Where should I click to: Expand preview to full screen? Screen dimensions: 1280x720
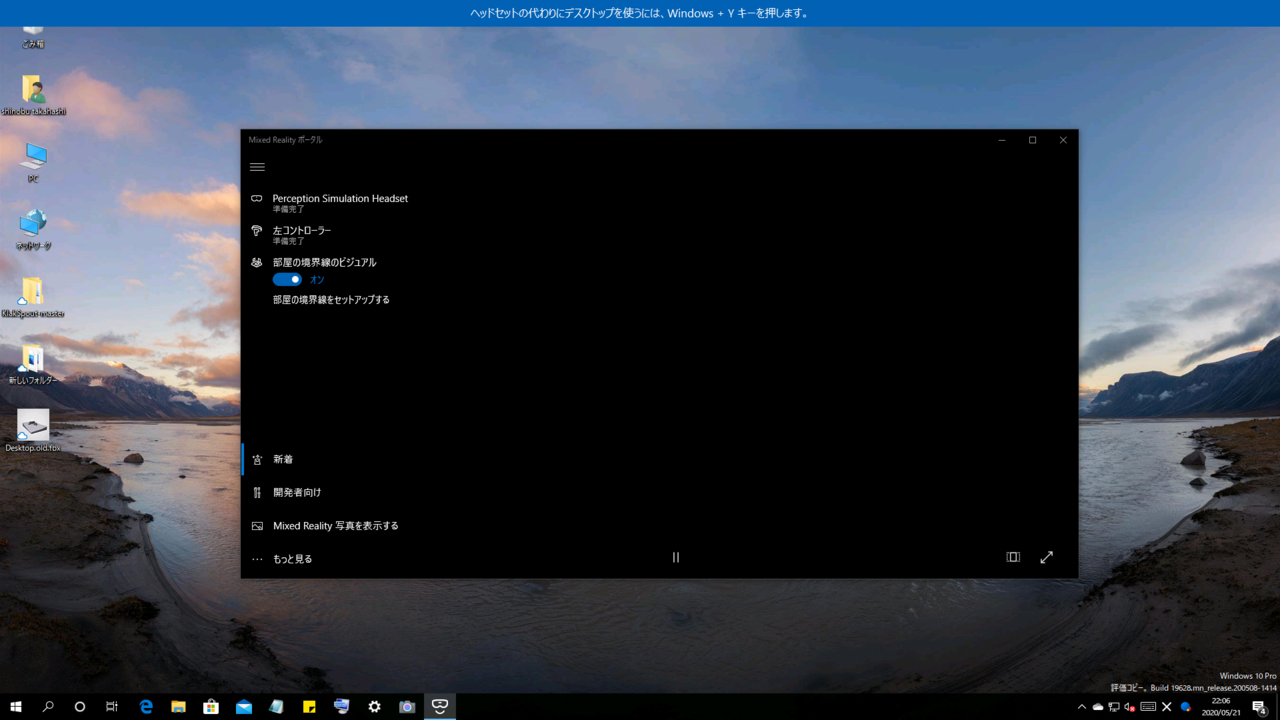point(1047,557)
